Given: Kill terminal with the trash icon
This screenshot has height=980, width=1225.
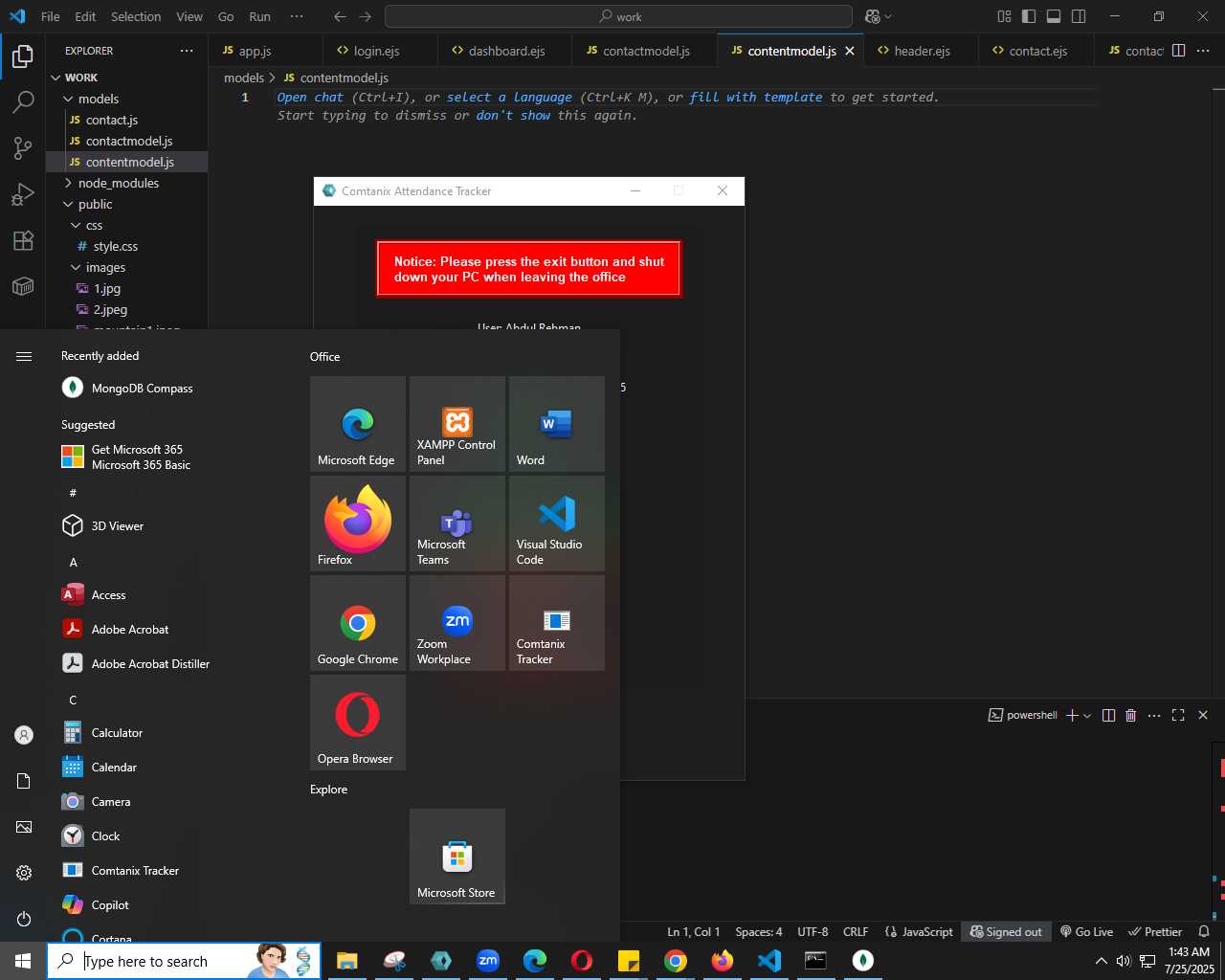Looking at the screenshot, I should pyautogui.click(x=1130, y=715).
